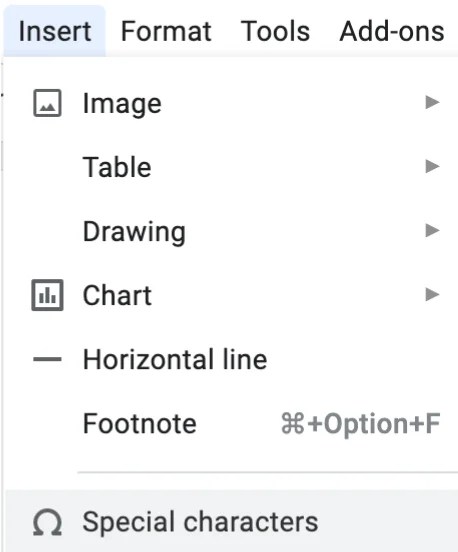
Task: Expand the Table submenu arrow
Action: [x=432, y=166]
